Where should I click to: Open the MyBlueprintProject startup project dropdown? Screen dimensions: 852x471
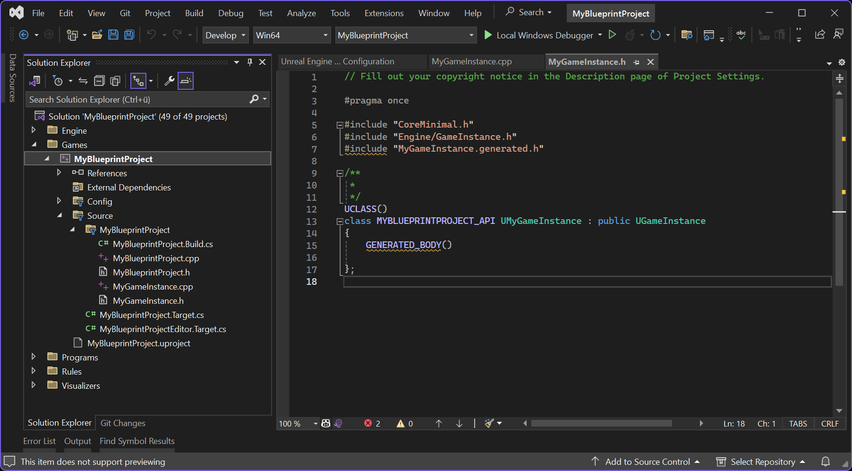(x=405, y=35)
